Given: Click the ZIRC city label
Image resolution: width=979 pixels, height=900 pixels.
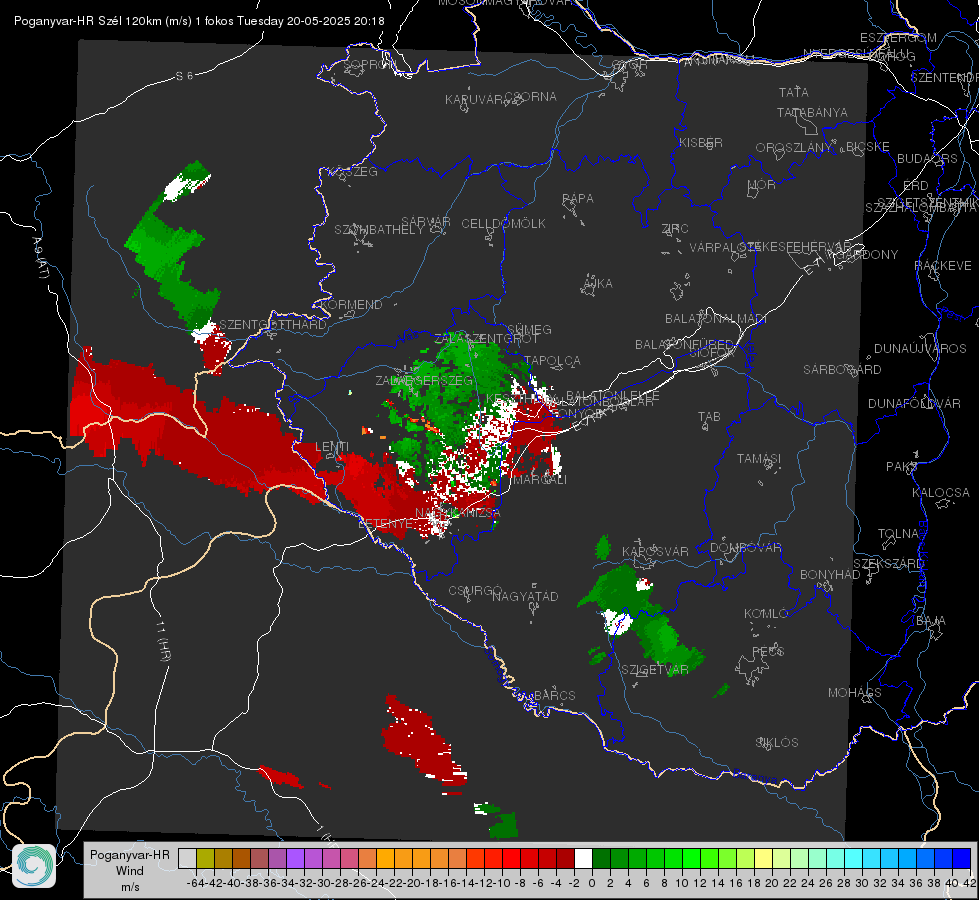Looking at the screenshot, I should 675,229.
